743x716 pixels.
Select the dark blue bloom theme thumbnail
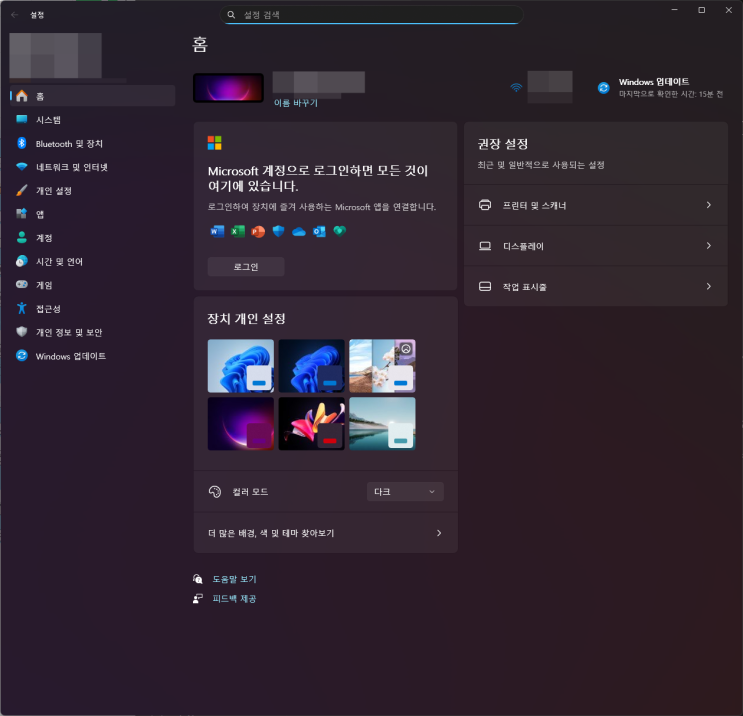(311, 365)
